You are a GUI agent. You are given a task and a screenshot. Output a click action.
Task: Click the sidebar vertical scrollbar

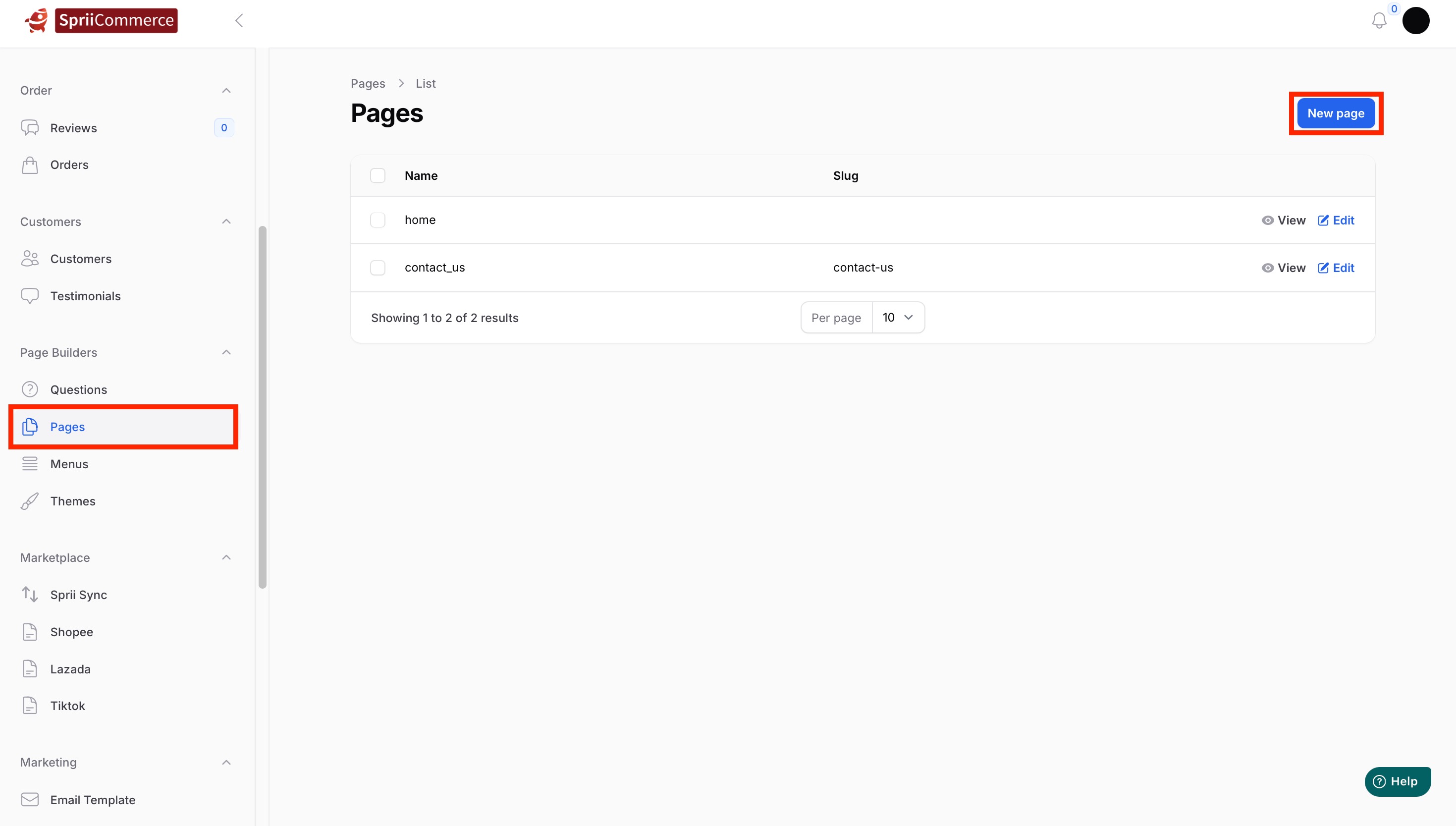[262, 407]
